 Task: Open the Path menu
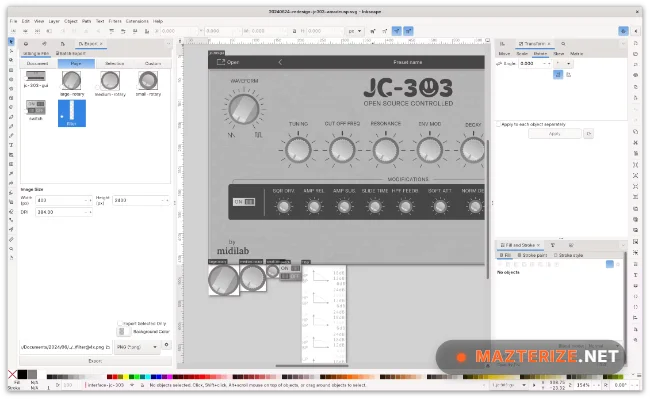[86, 21]
